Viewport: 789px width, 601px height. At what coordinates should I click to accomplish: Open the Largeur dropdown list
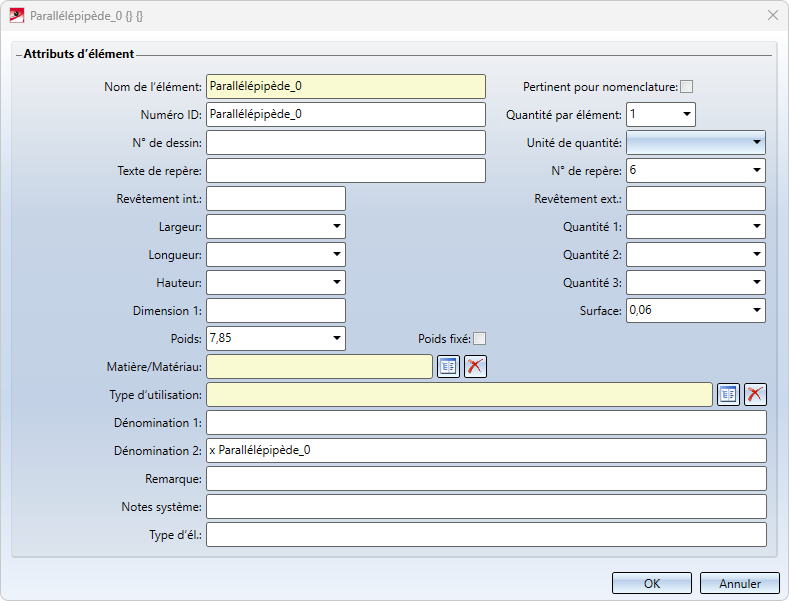tap(336, 227)
